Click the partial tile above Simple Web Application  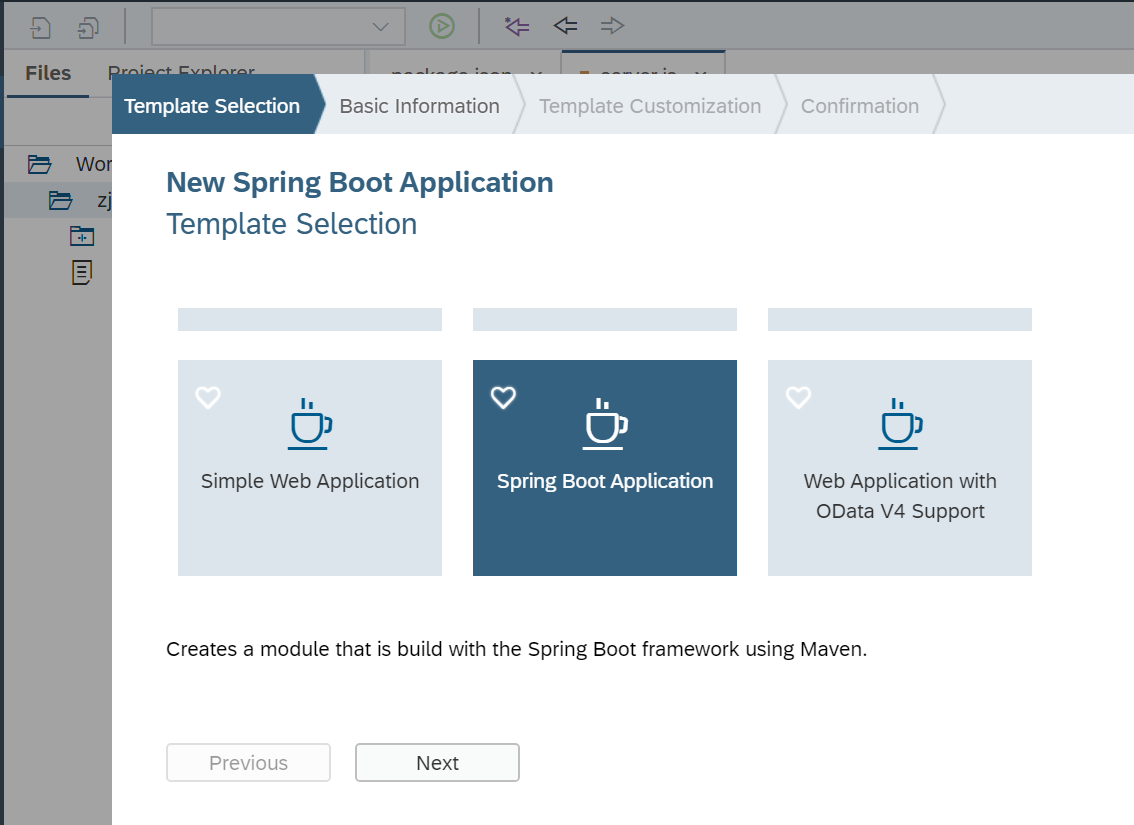tap(310, 319)
